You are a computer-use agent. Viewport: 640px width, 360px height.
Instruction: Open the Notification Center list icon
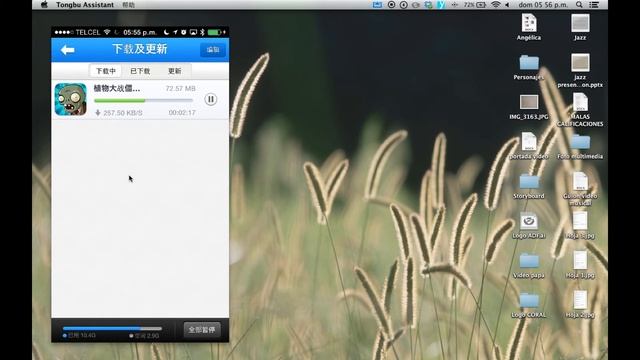(x=594, y=4)
